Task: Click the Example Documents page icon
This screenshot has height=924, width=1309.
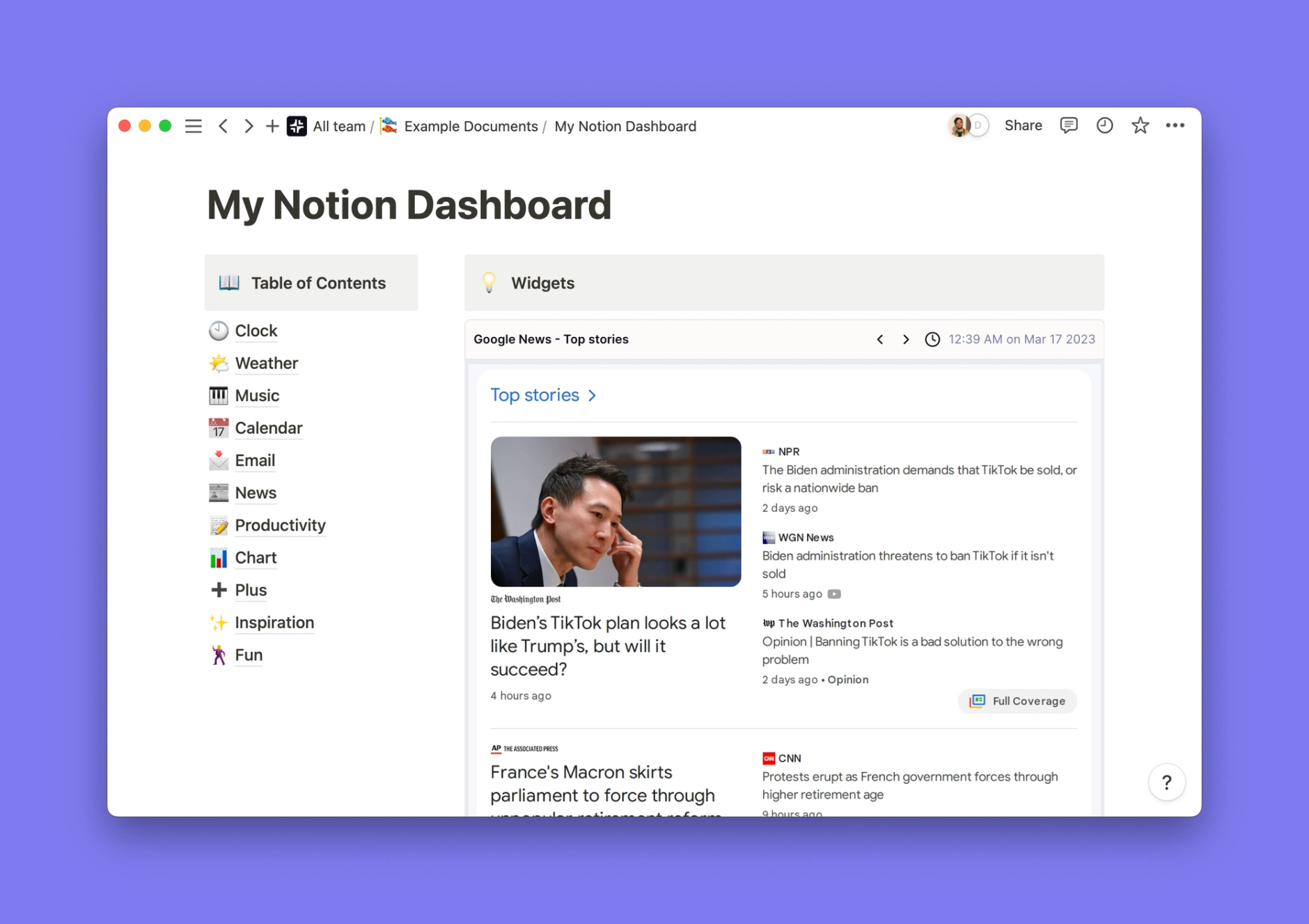Action: click(389, 125)
